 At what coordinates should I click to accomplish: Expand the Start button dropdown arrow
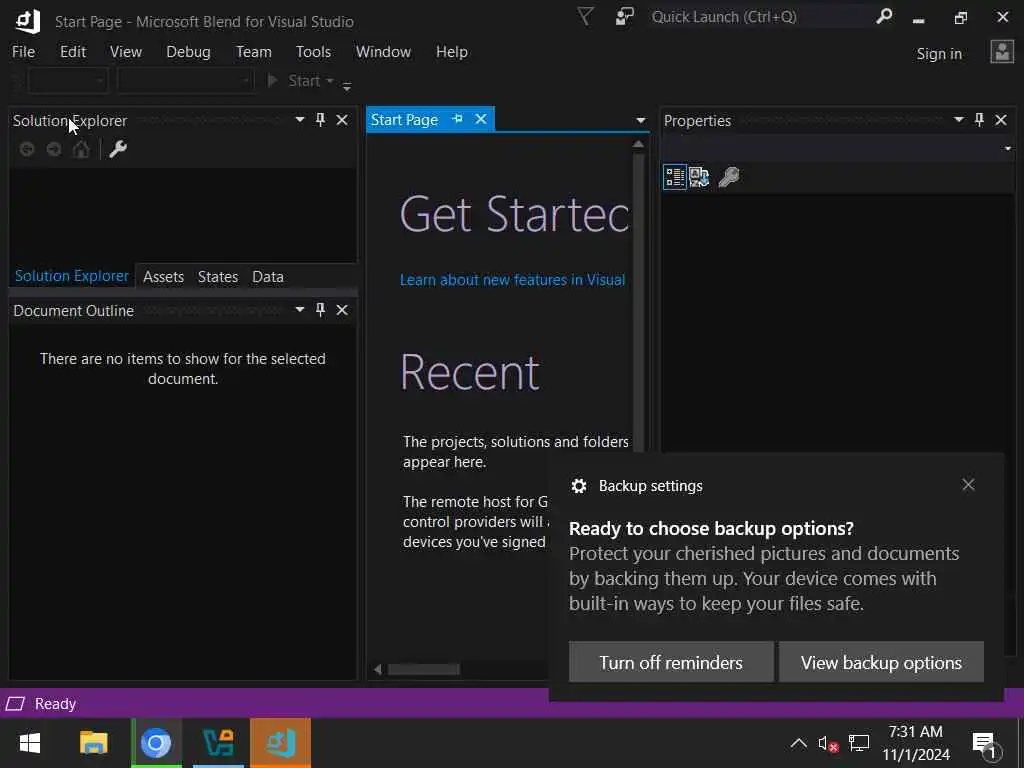tap(329, 81)
